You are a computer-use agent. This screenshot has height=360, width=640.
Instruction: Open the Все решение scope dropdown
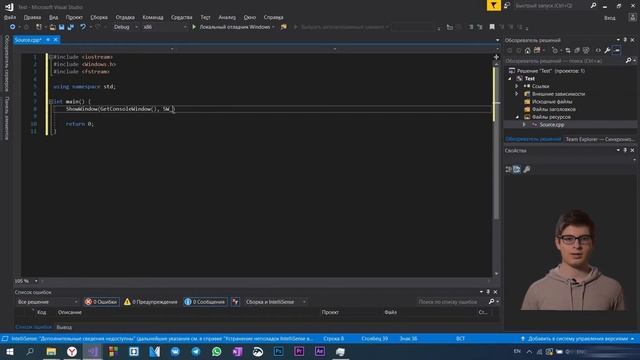[47, 302]
